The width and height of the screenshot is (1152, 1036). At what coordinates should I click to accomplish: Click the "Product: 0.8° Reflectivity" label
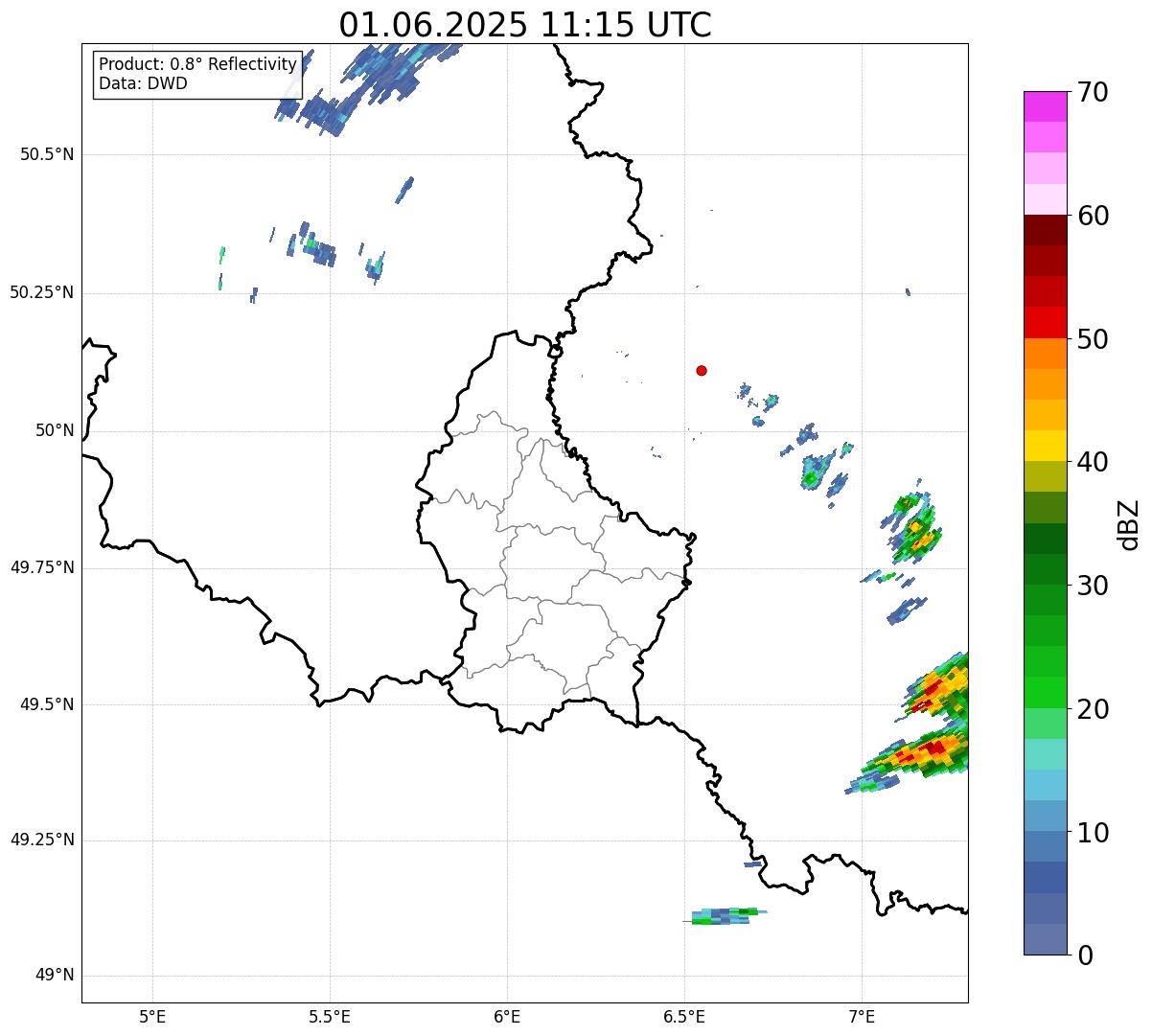197,64
